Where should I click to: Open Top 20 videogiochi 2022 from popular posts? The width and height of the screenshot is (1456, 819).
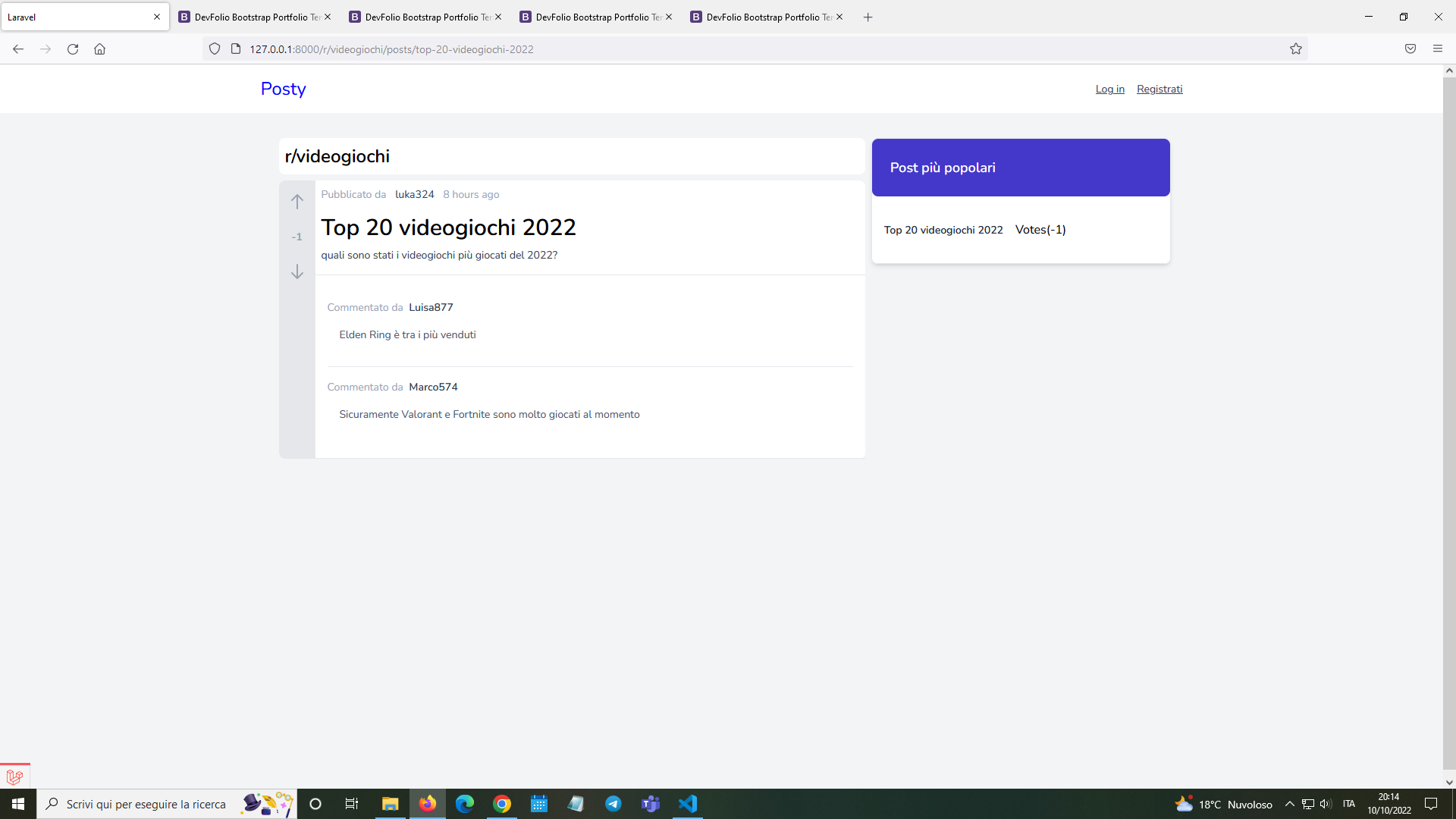(943, 229)
